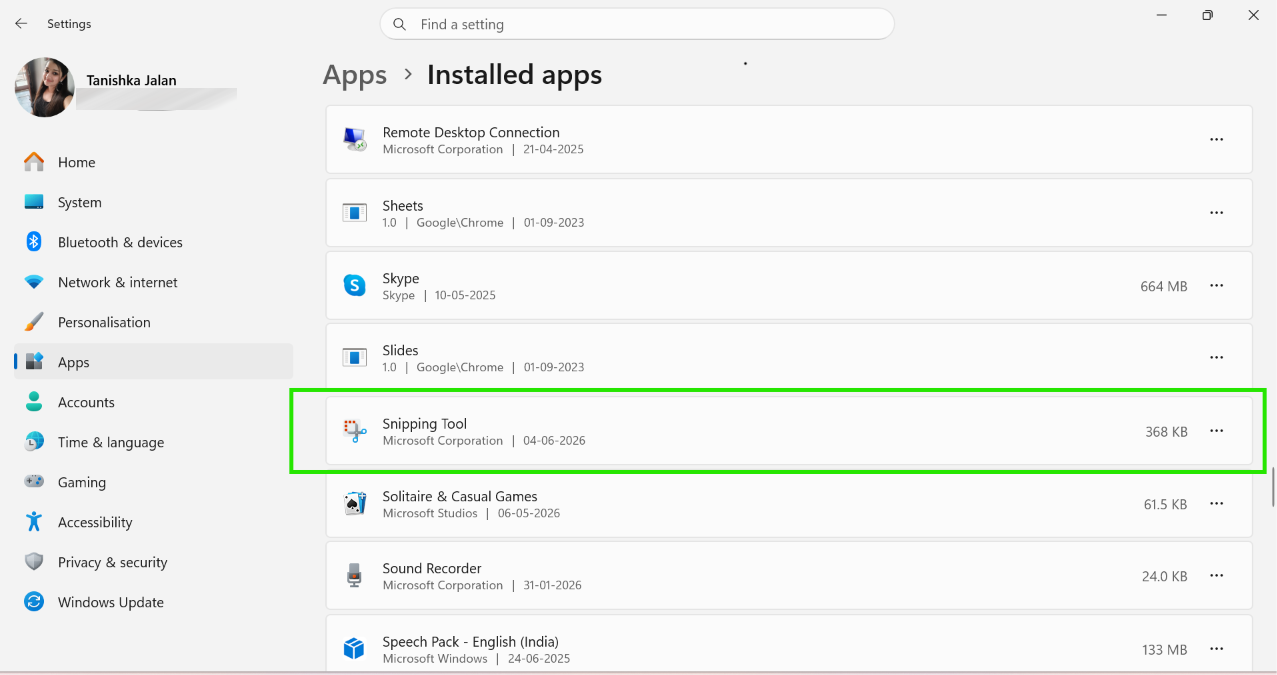This screenshot has width=1277, height=675.
Task: Open more options for Solitaire & Casual Games
Action: 1216,504
